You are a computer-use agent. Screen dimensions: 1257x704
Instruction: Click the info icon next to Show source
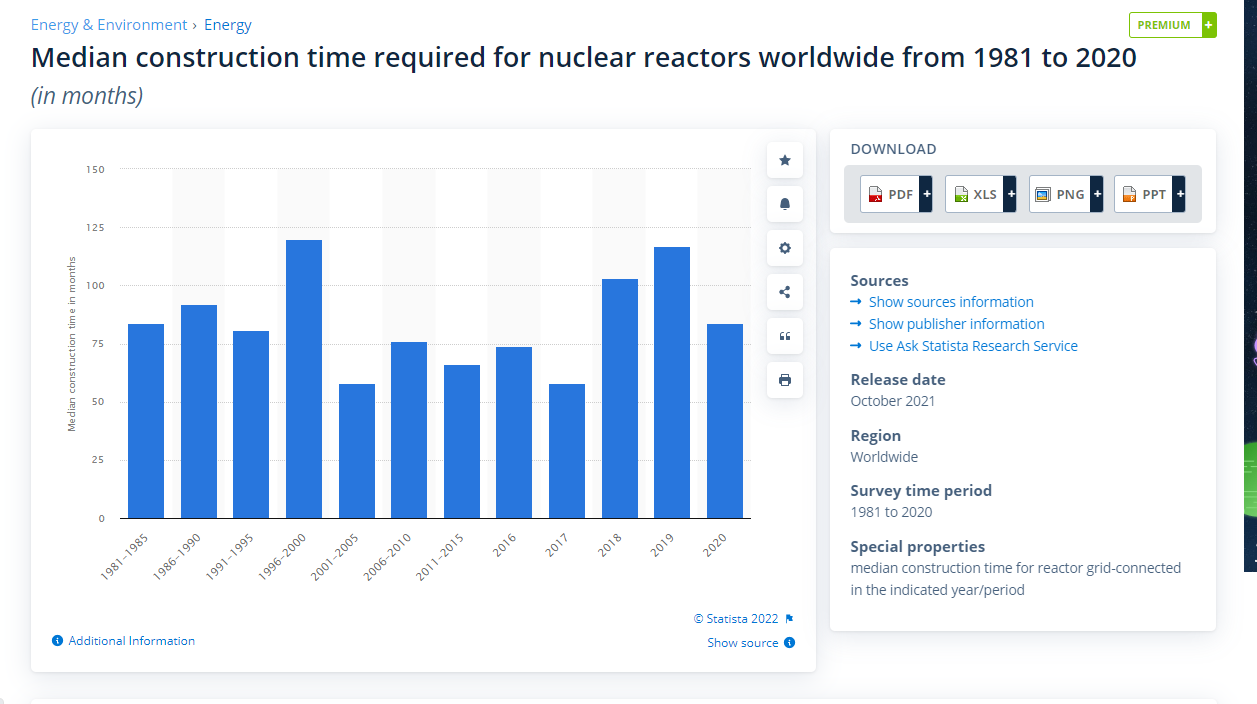pyautogui.click(x=789, y=643)
